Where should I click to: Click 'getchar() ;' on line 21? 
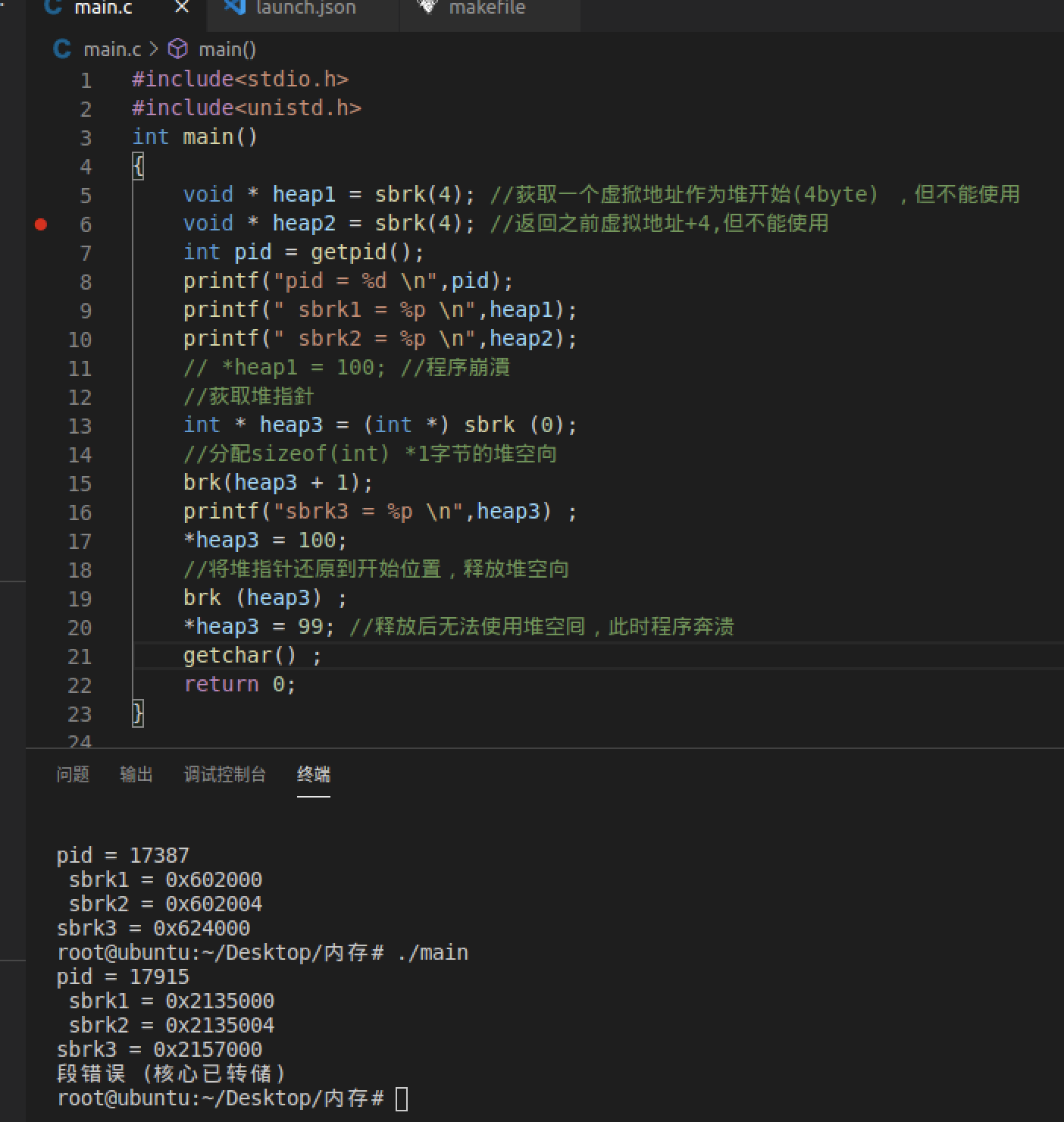253,655
